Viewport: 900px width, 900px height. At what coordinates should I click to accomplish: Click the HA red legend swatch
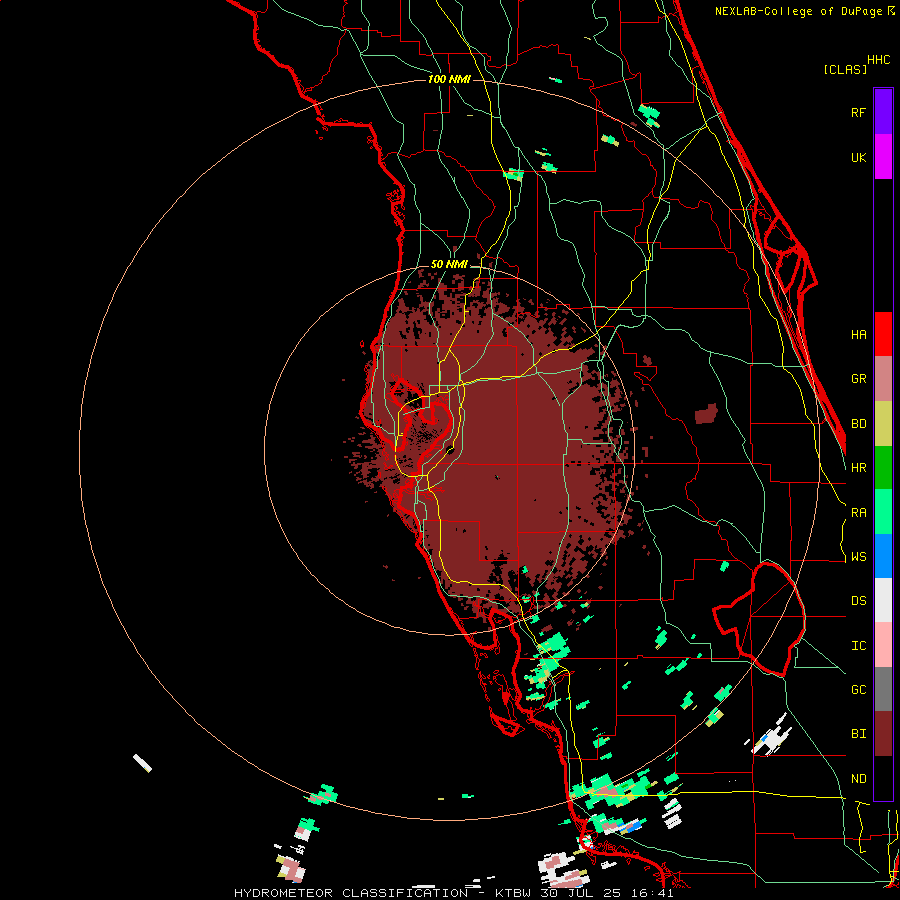point(883,334)
